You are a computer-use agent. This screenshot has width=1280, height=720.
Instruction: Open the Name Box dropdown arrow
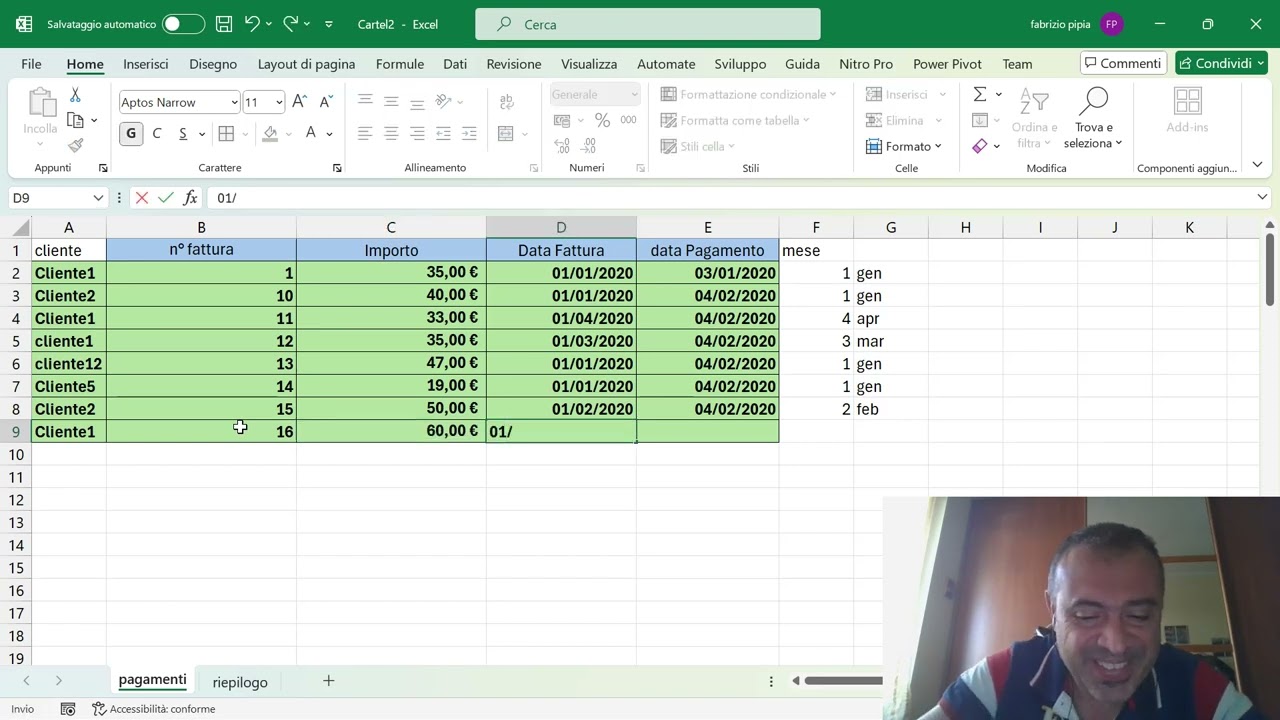point(97,198)
